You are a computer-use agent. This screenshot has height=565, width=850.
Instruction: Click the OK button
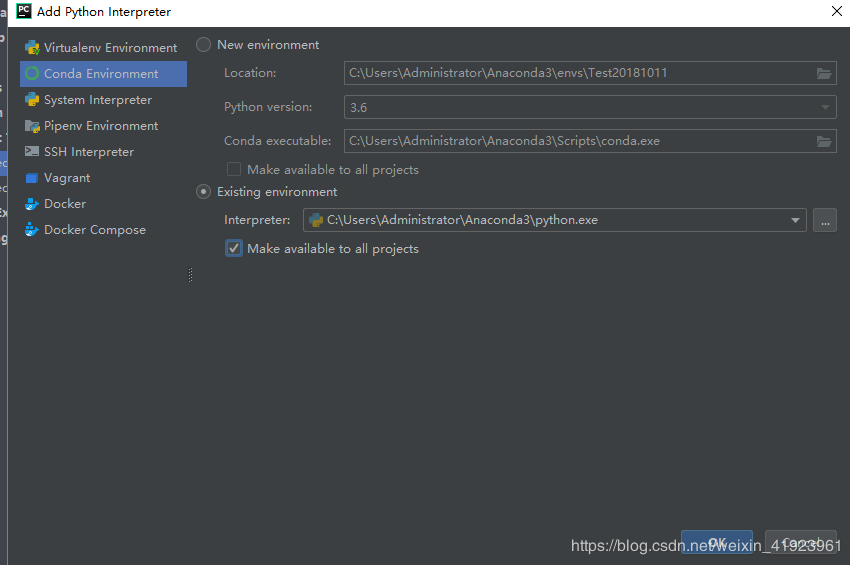717,542
